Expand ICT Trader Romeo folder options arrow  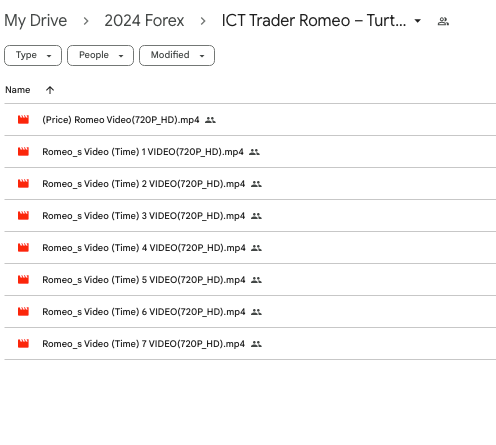[417, 21]
